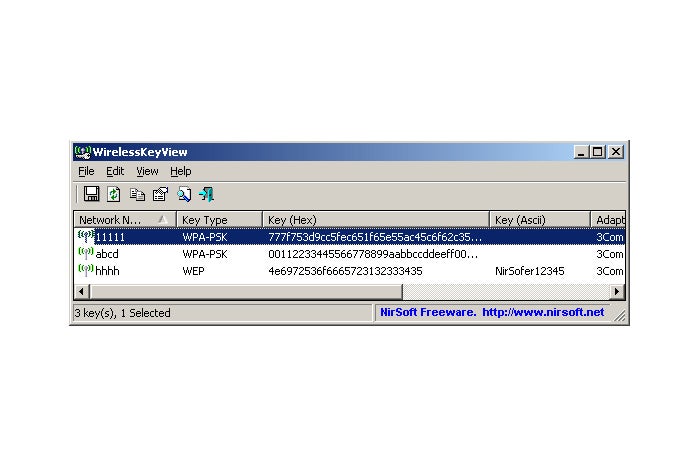Click the wireless icon beside abcd

pos(85,253)
